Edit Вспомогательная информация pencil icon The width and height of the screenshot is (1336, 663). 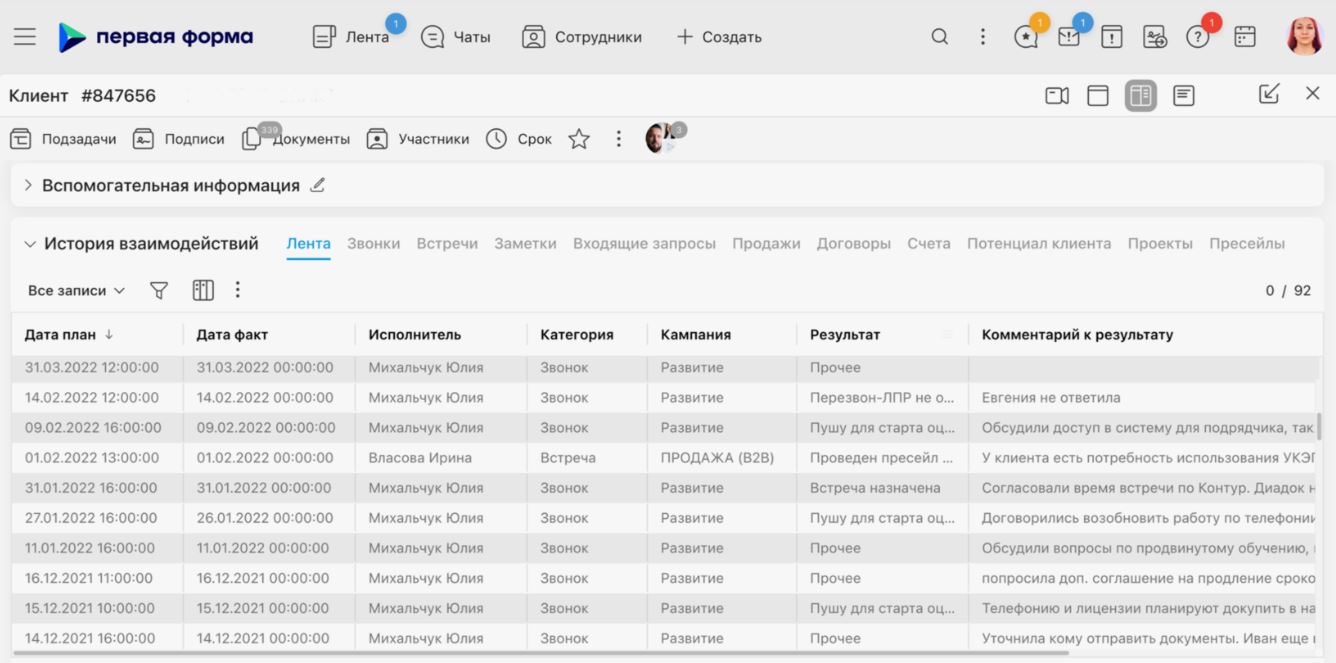click(x=318, y=185)
